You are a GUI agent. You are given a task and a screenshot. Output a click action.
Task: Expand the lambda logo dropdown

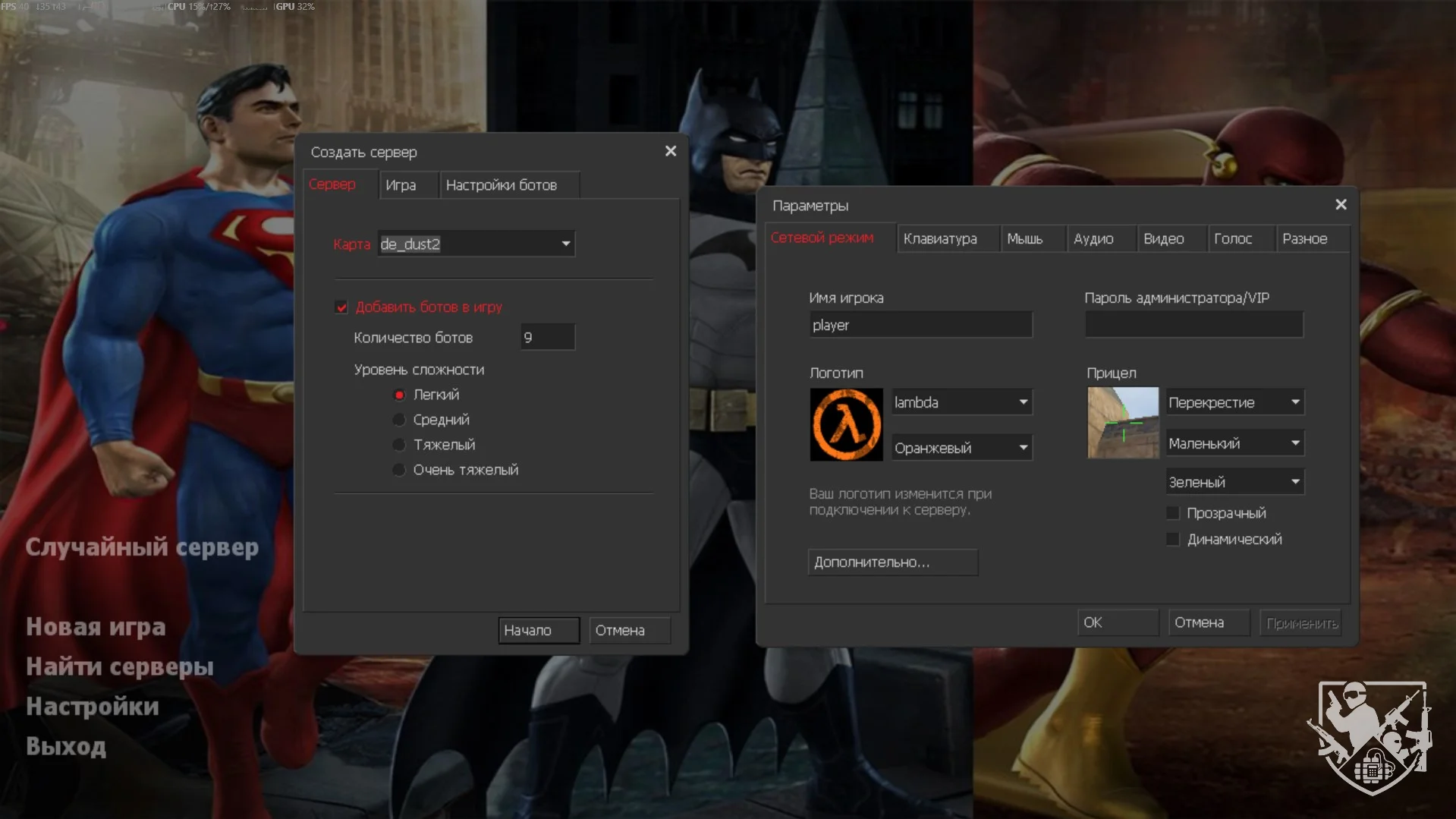[x=1023, y=402]
